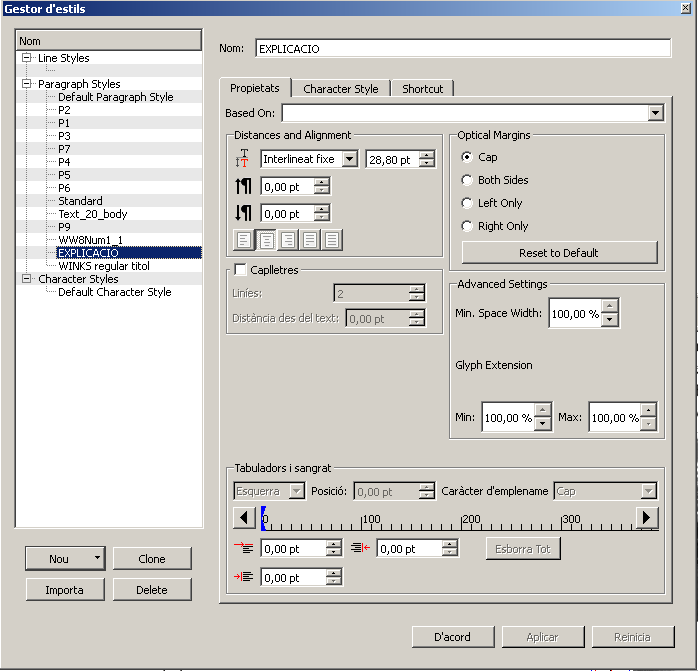Enable the Caplletres checkbox

(240, 269)
